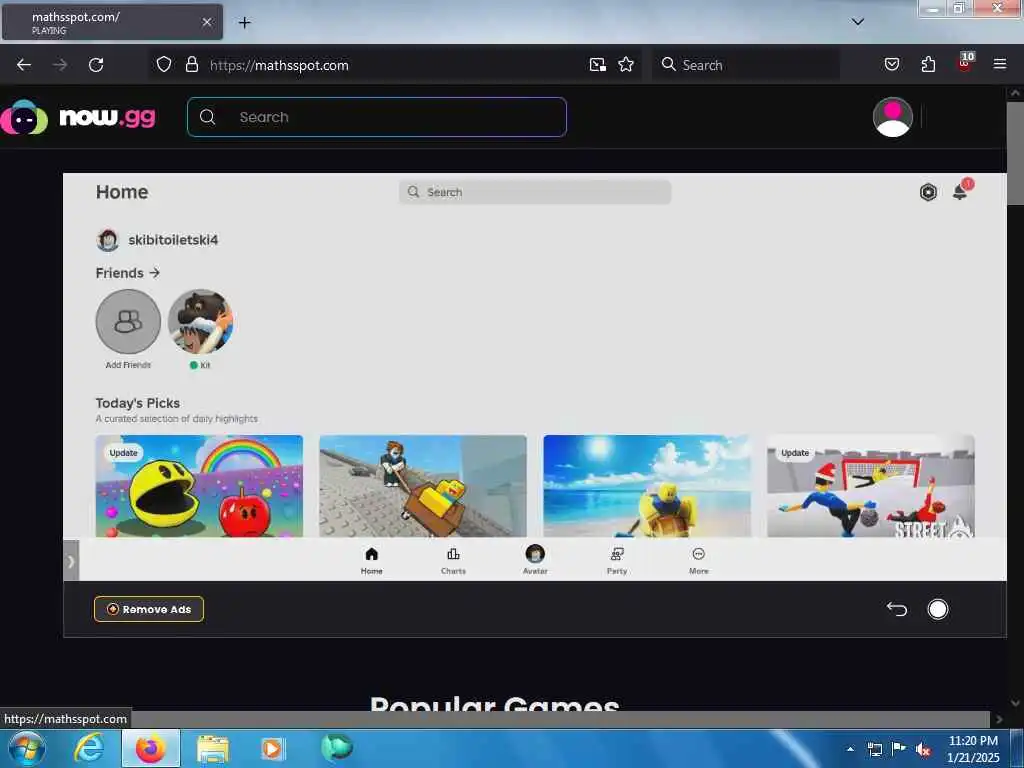This screenshot has width=1024, height=768.
Task: Open the Robux hexagon icon
Action: click(x=928, y=192)
